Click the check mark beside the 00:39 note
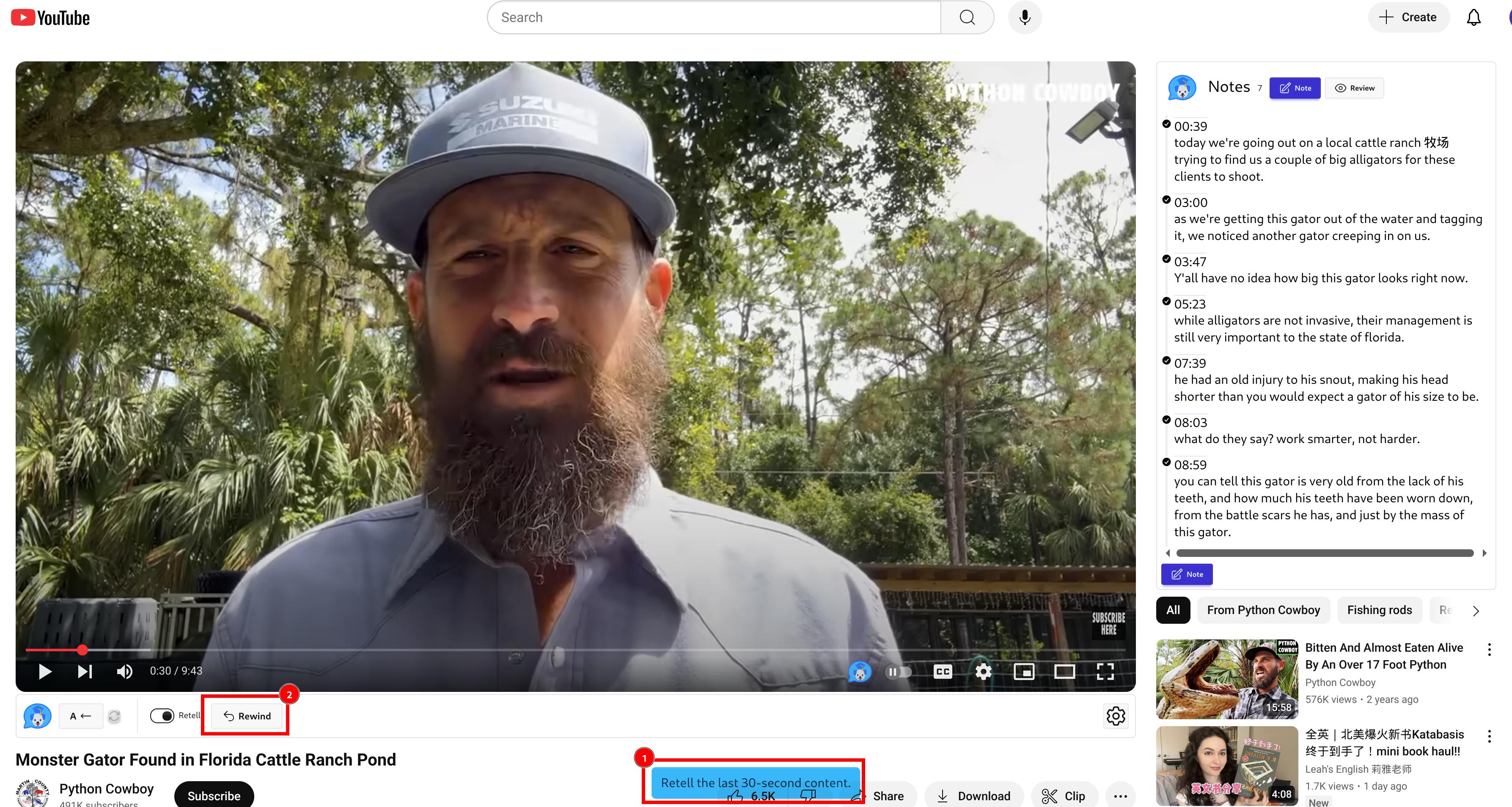Image resolution: width=1512 pixels, height=807 pixels. [x=1166, y=123]
